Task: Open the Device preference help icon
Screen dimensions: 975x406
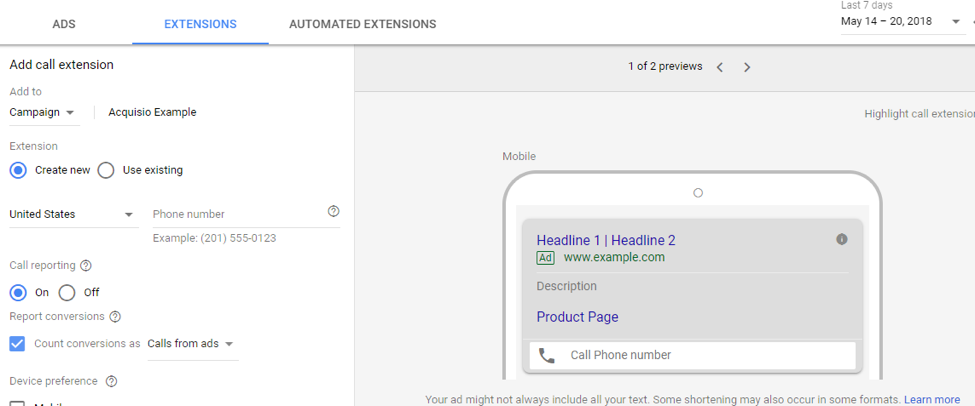Action: point(111,381)
